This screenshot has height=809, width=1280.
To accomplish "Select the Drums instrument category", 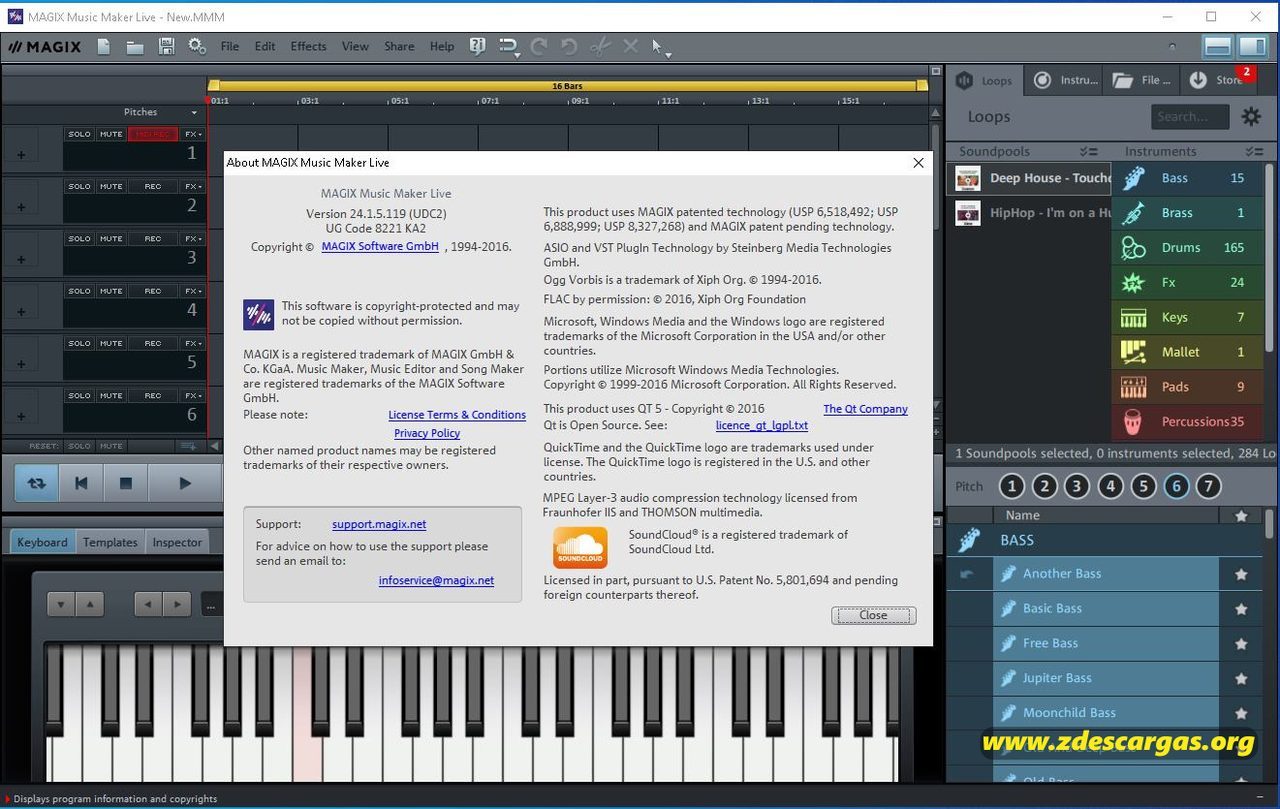I will tap(1187, 248).
